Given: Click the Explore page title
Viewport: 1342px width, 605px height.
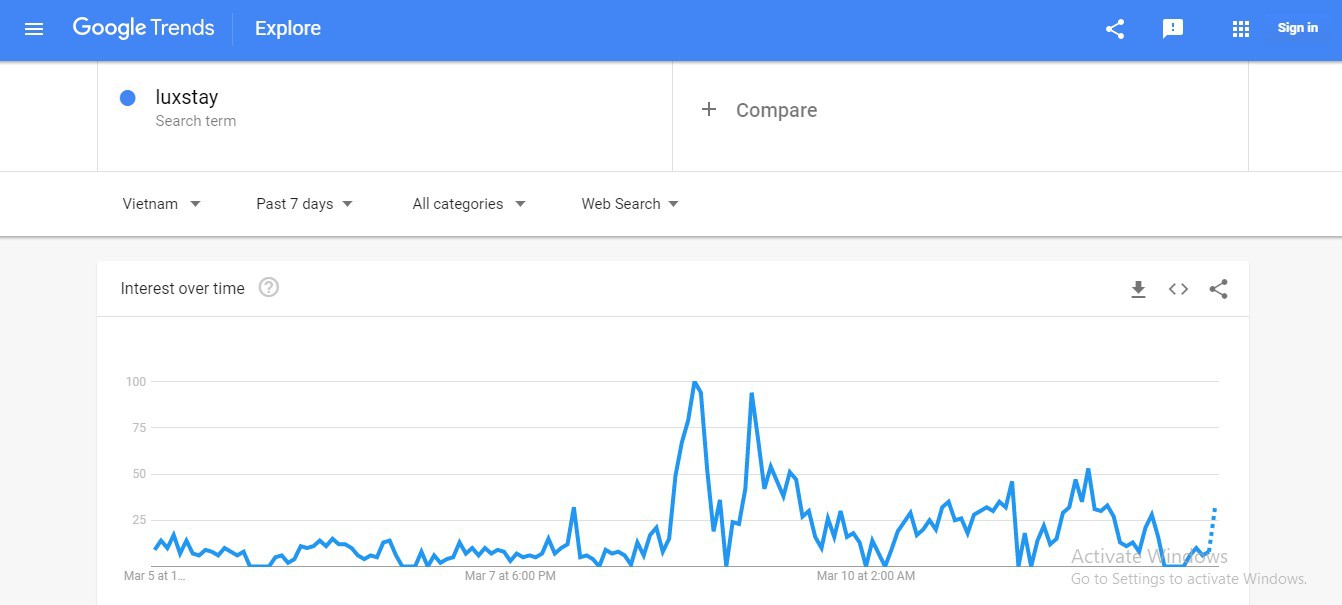Looking at the screenshot, I should 288,29.
